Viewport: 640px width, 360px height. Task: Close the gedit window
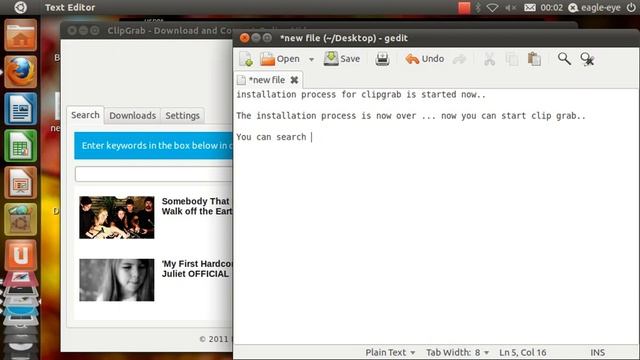tap(244, 38)
